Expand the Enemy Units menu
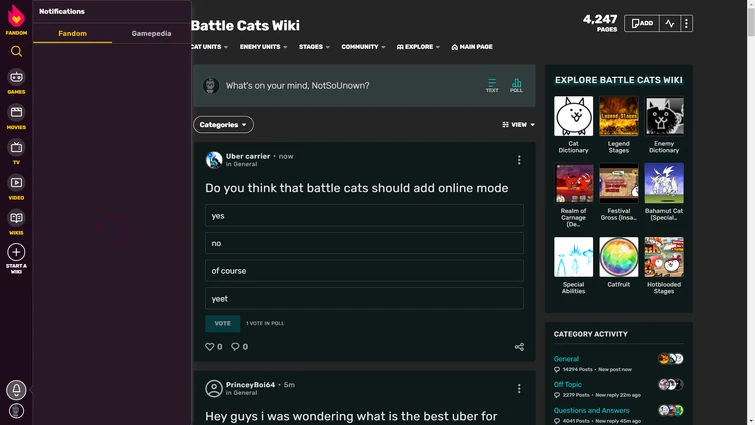This screenshot has width=755, height=425. [x=263, y=47]
